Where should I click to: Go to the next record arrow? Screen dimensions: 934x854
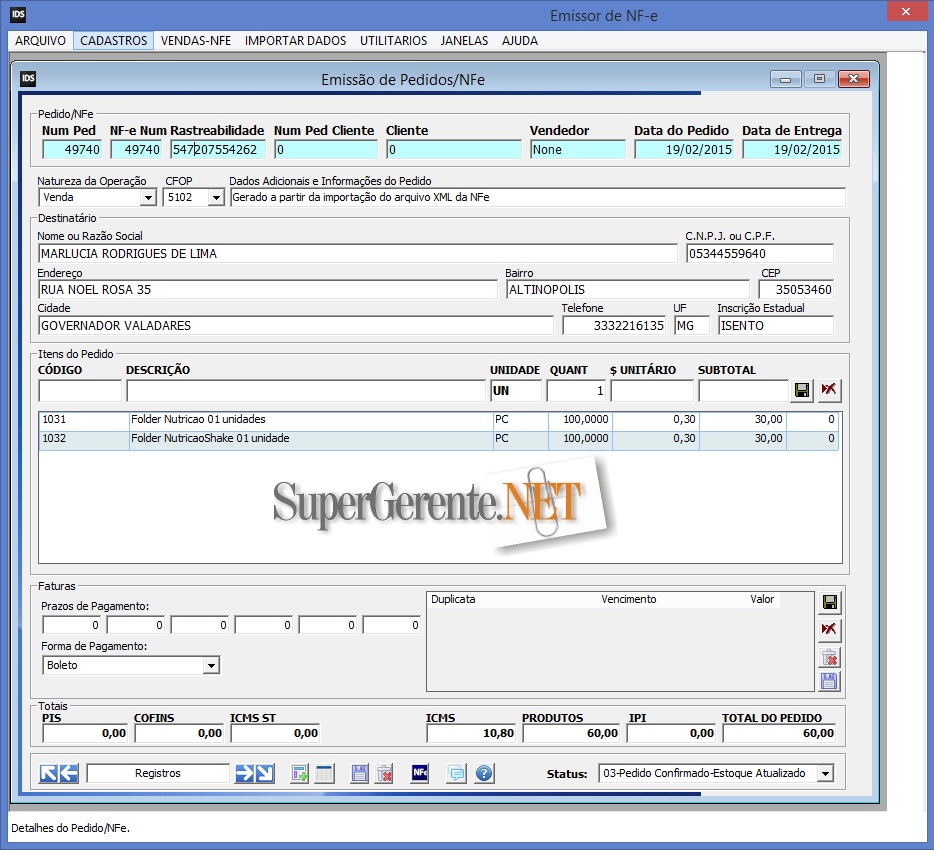[244, 773]
